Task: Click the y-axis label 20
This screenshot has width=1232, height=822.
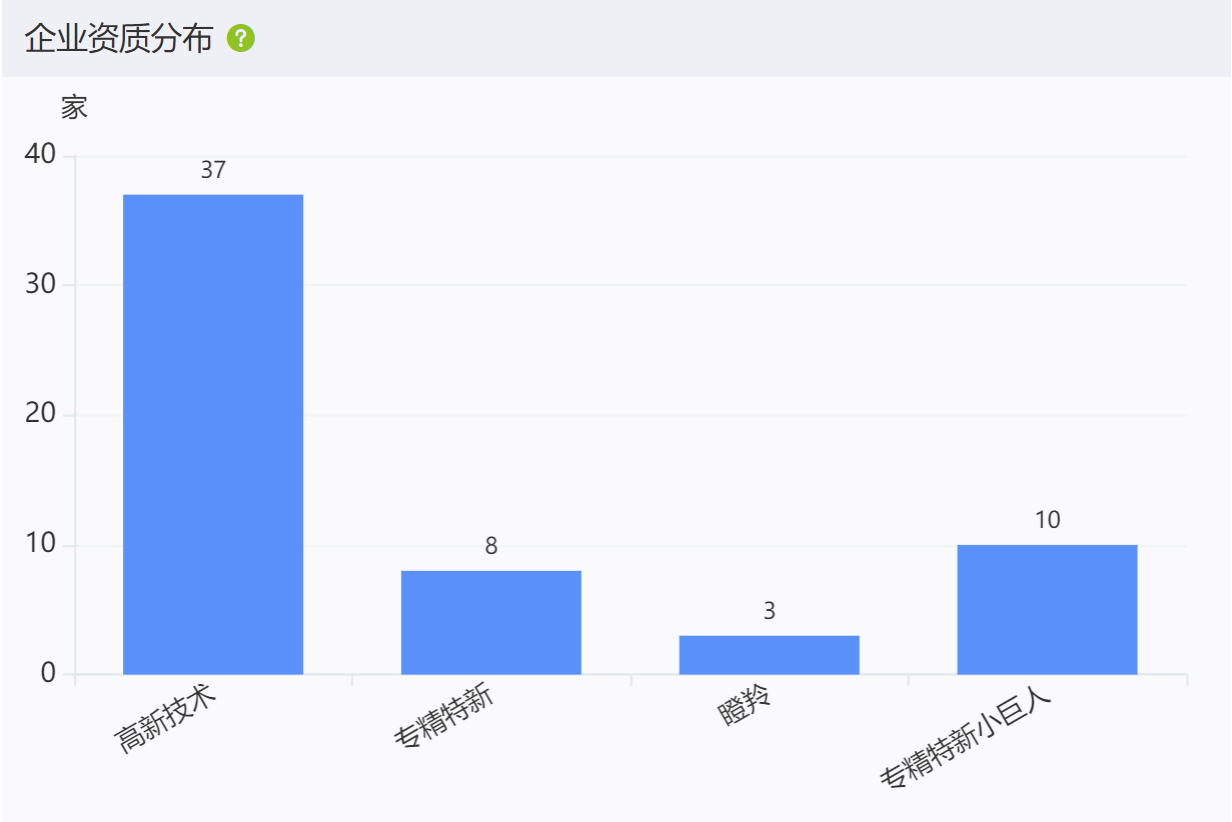Action: 41,415
